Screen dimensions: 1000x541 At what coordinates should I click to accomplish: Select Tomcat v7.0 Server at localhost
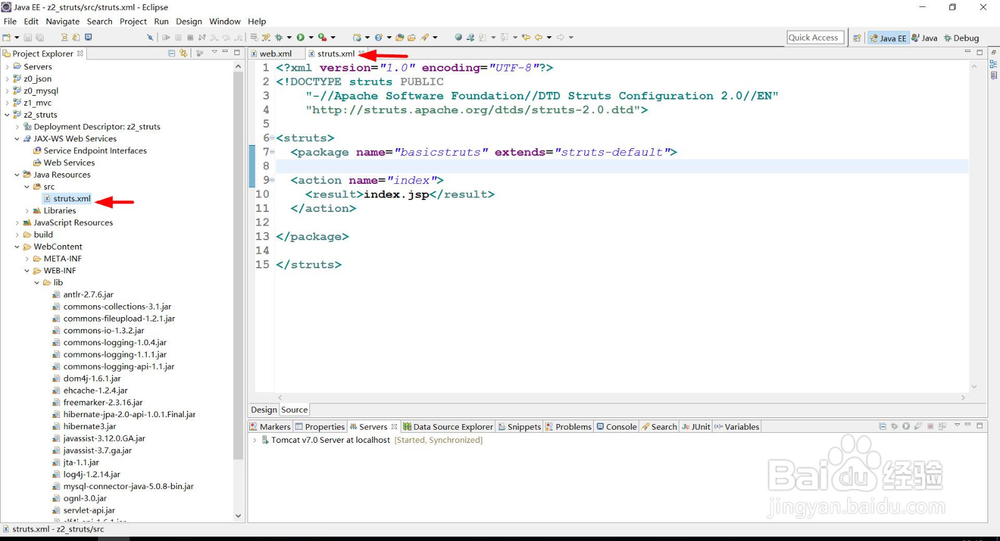(330, 440)
